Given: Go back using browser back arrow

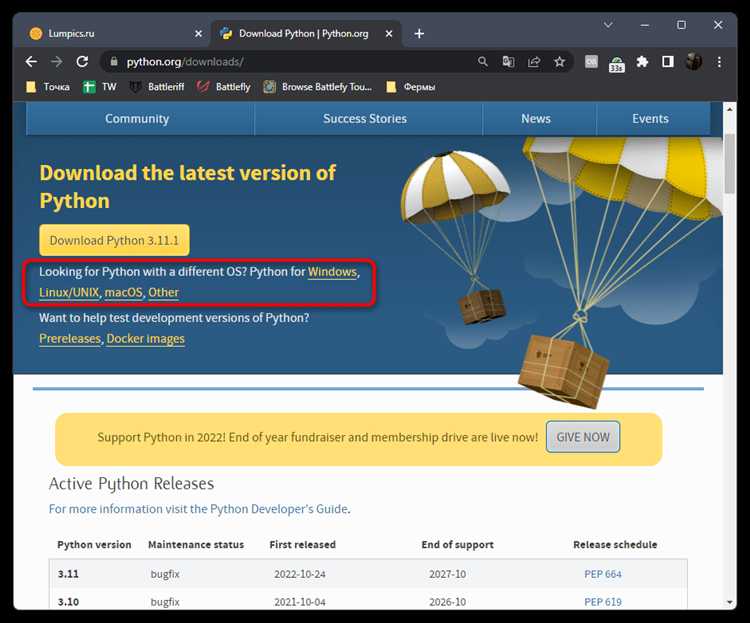Looking at the screenshot, I should tap(31, 62).
